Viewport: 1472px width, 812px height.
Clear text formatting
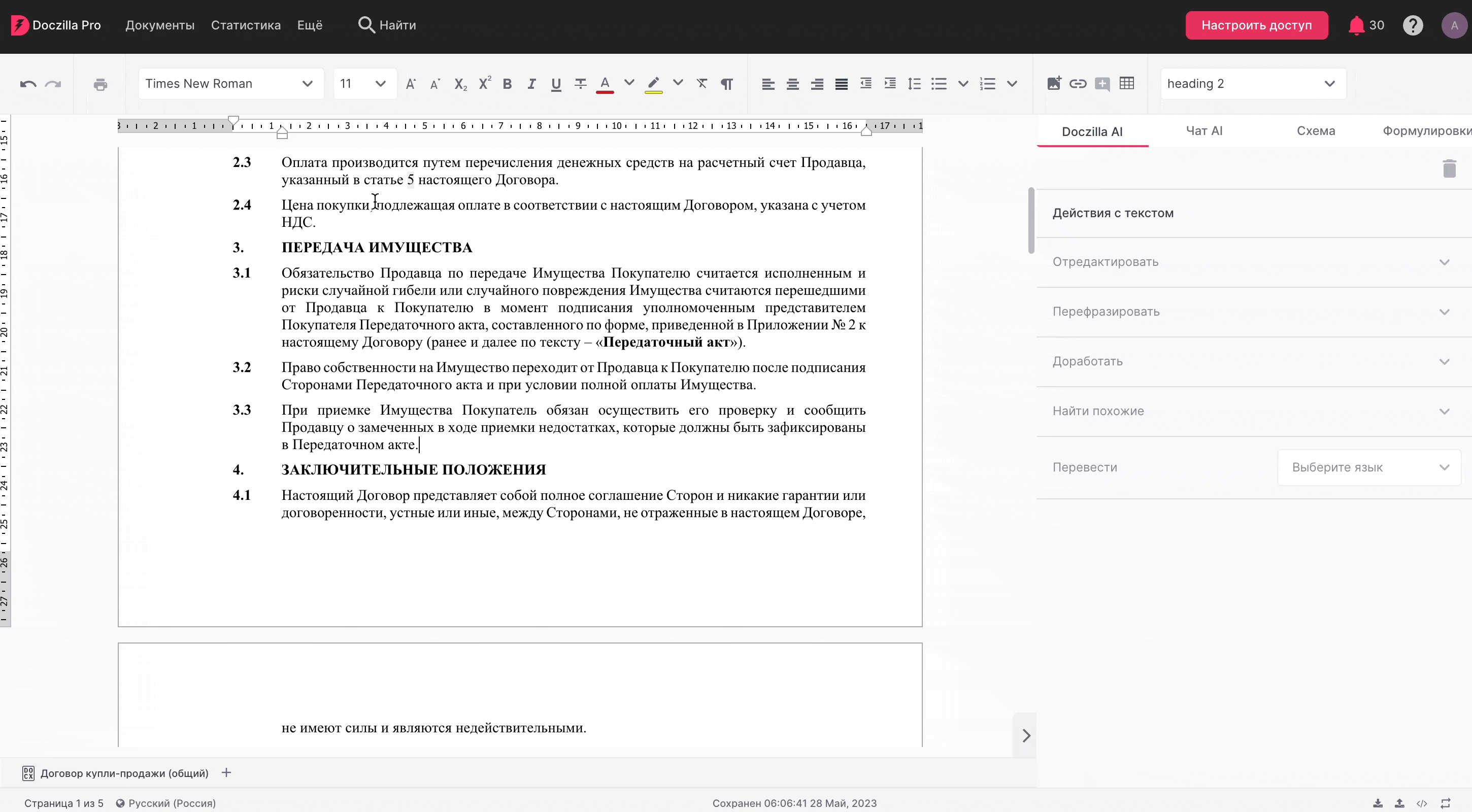702,84
